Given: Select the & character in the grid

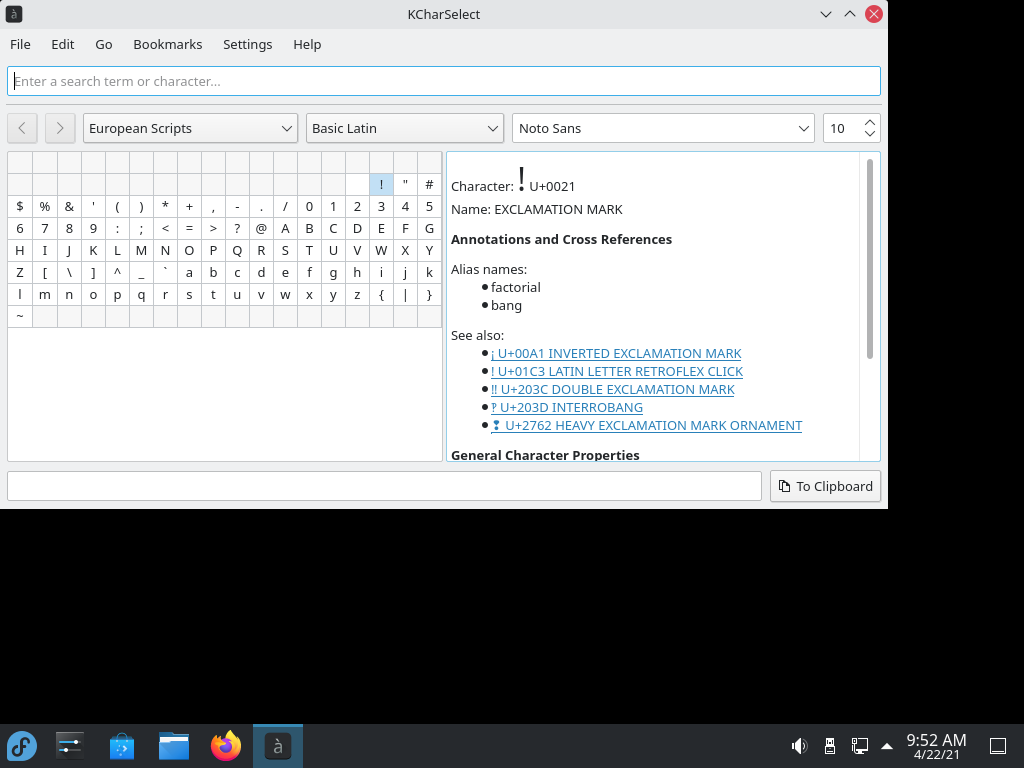Looking at the screenshot, I should (x=69, y=207).
